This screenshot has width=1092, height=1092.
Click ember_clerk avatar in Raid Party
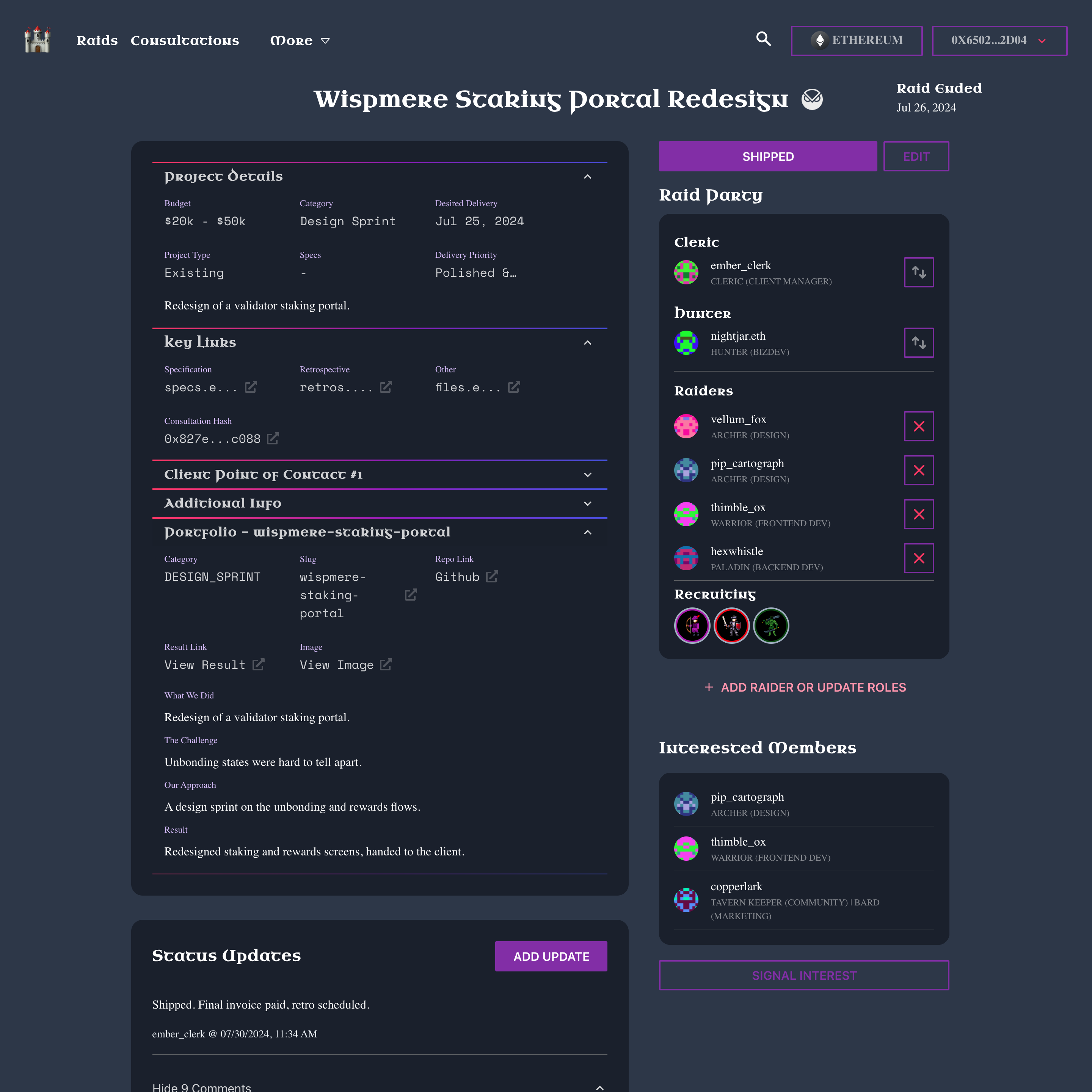[686, 273]
